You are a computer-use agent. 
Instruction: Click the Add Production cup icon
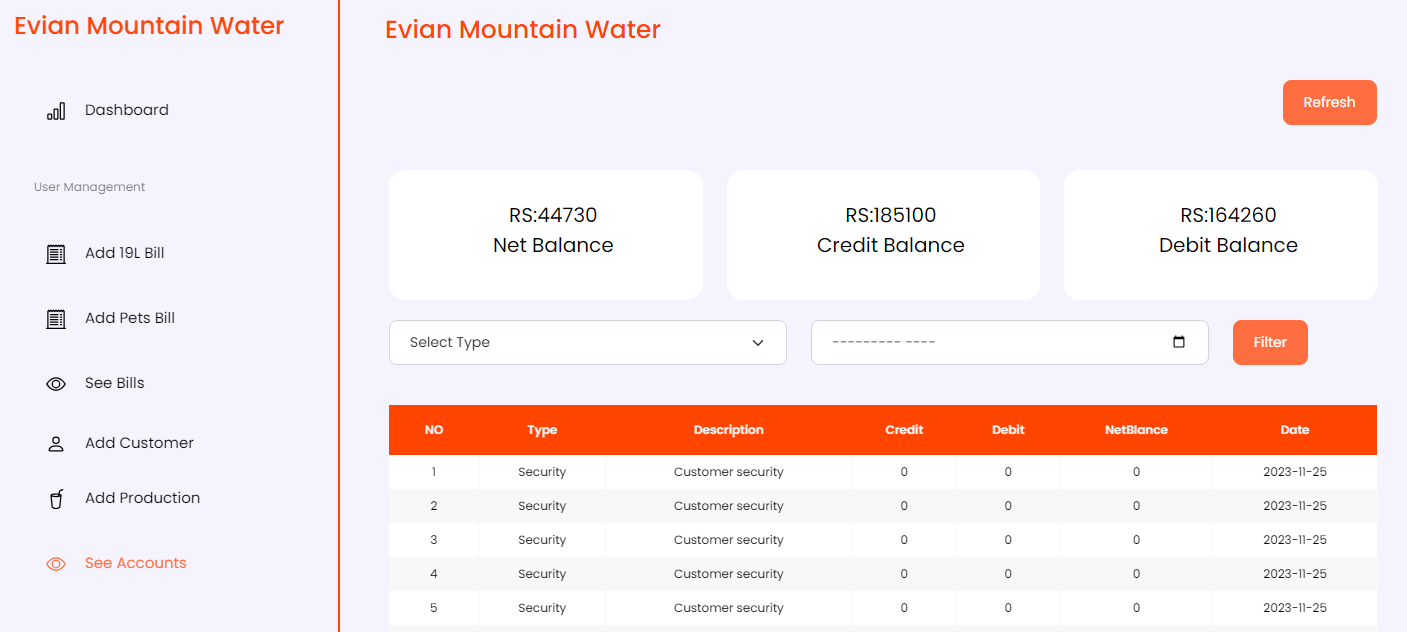[x=56, y=499]
